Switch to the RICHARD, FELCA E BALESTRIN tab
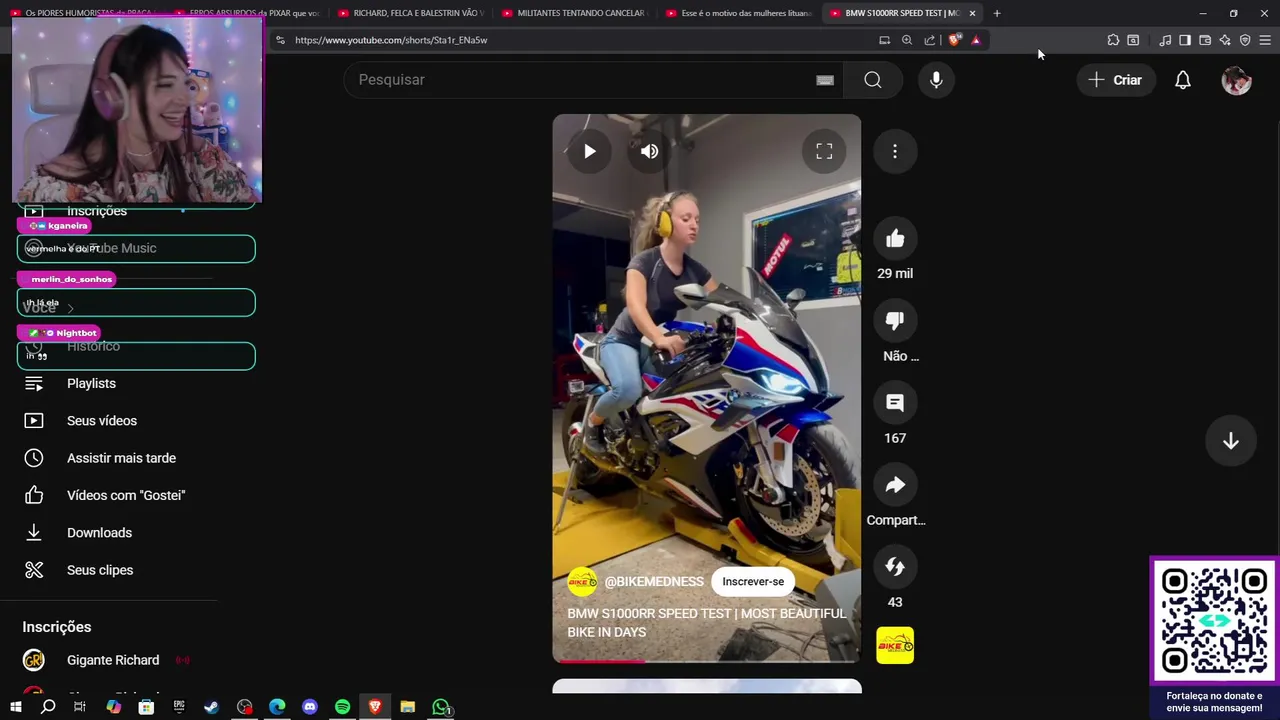Viewport: 1280px width, 720px height. [x=410, y=13]
